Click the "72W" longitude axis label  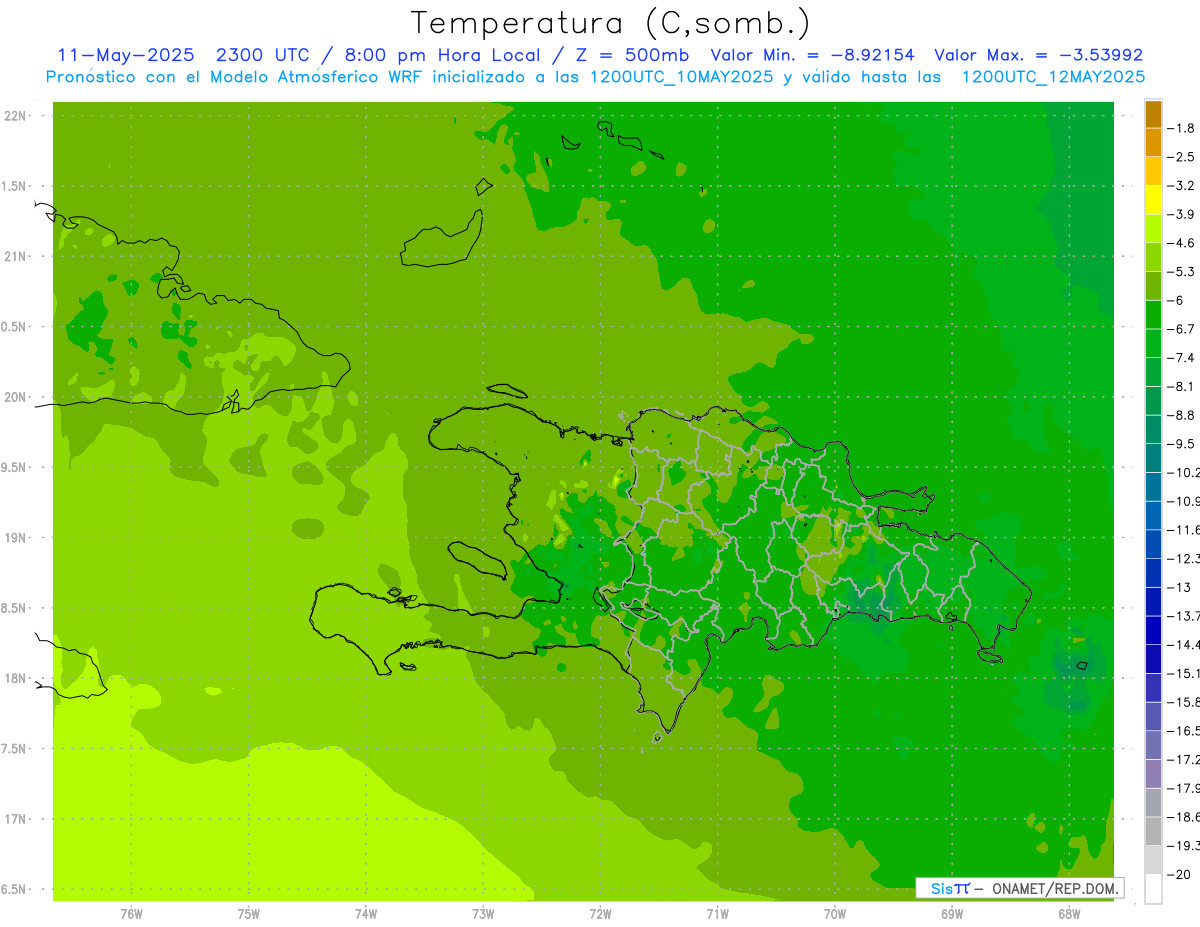pyautogui.click(x=600, y=914)
